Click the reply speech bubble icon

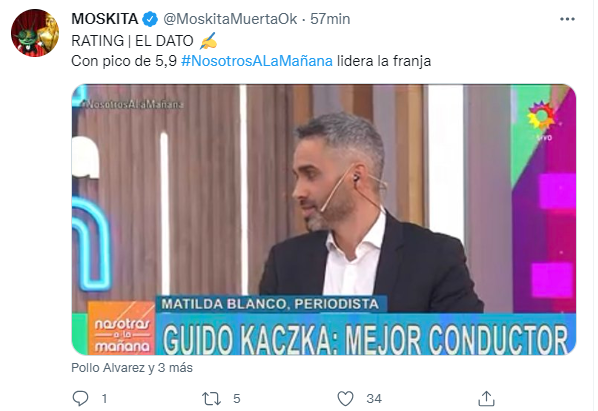click(80, 398)
